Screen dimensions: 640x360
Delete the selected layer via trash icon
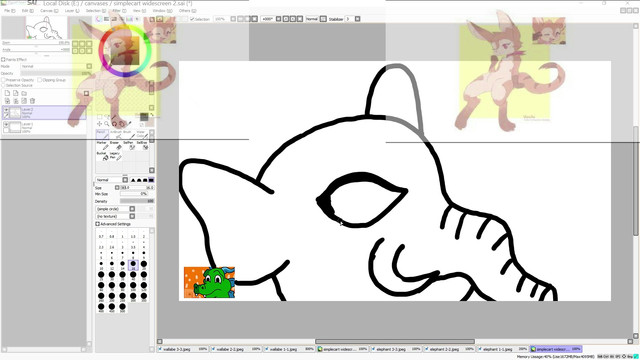pyautogui.click(x=32, y=101)
